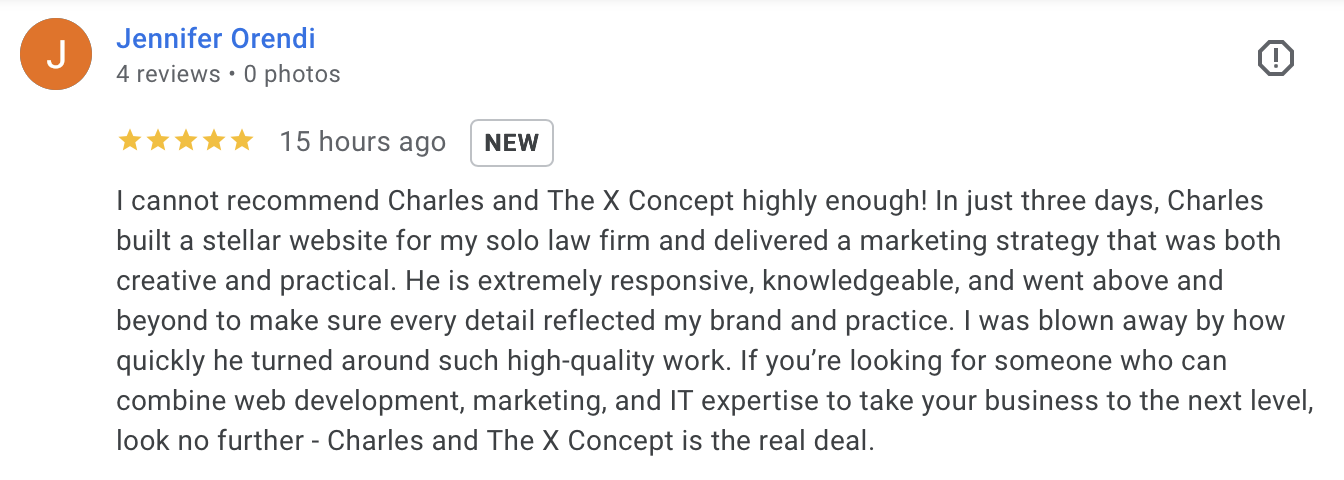Click the second gold rating star
The height and width of the screenshot is (480, 1344).
(x=158, y=141)
